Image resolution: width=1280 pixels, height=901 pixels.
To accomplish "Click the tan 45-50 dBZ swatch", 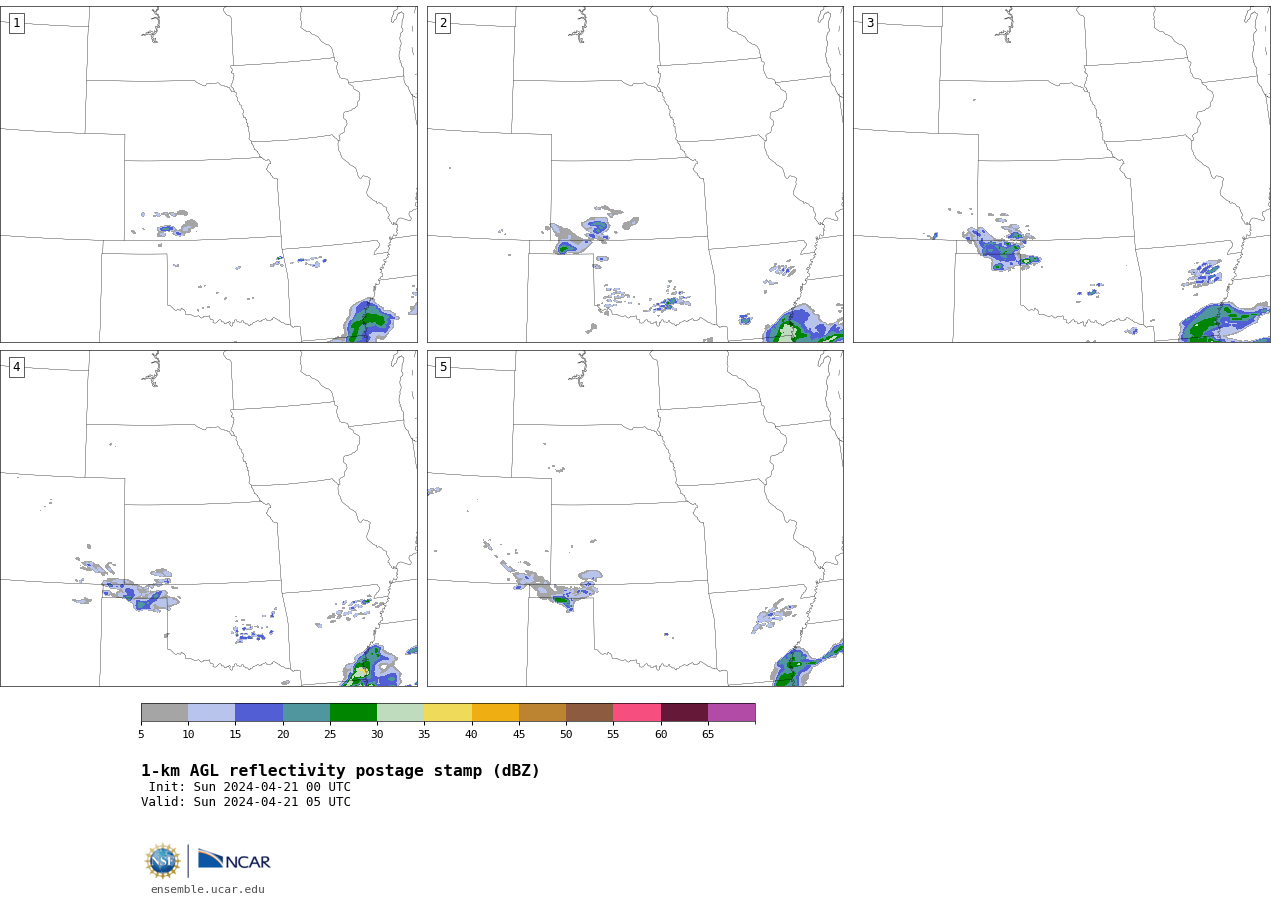I will coord(542,713).
